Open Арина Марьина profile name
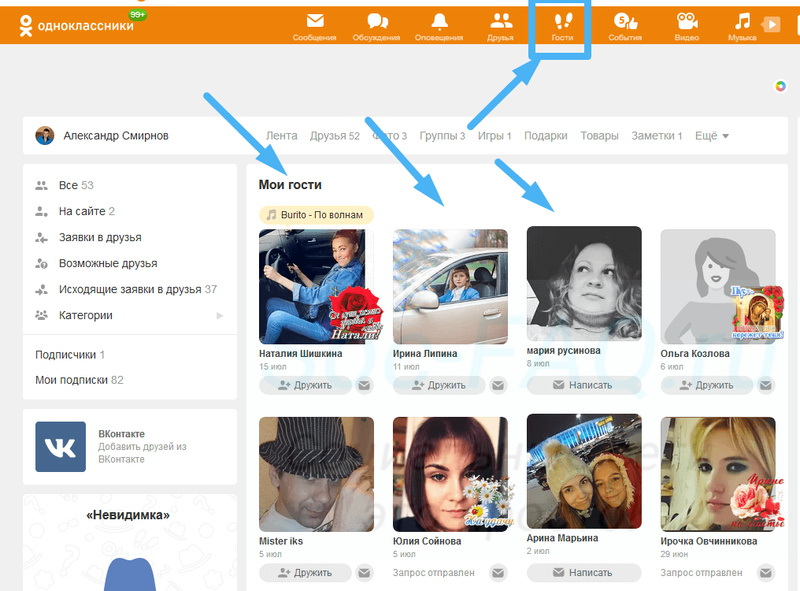This screenshot has width=800, height=591. point(562,538)
